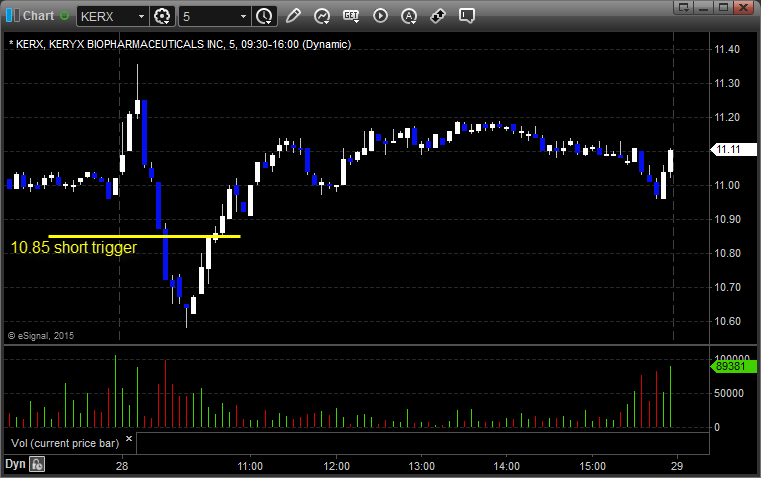Image resolution: width=761 pixels, height=478 pixels.
Task: Start bar replay with the play icon
Action: point(380,16)
